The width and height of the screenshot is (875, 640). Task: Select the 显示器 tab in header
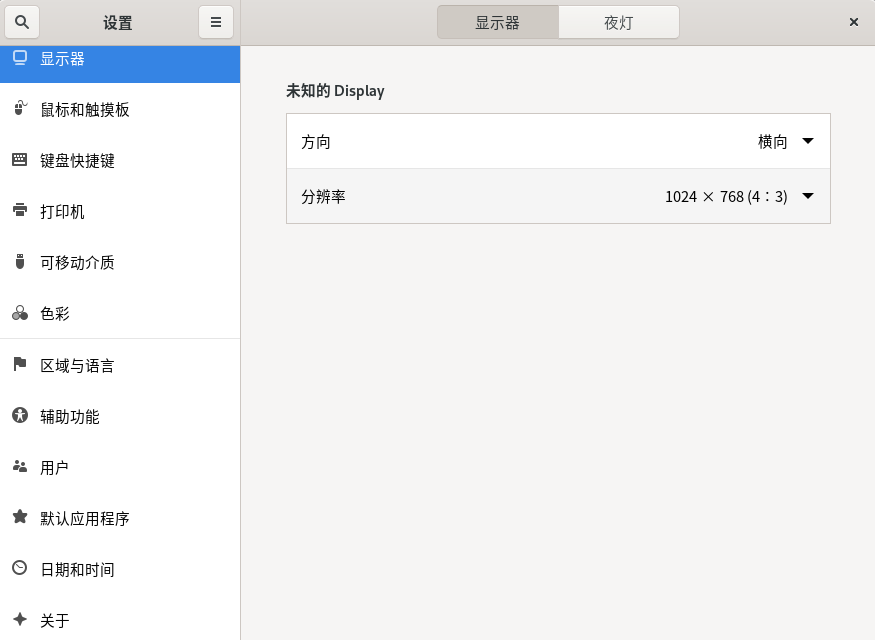497,22
